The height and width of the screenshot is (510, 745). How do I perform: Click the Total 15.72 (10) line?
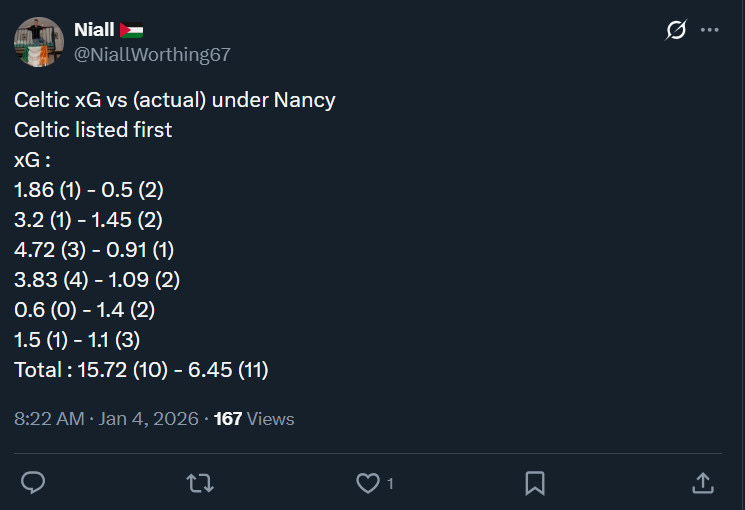point(141,370)
